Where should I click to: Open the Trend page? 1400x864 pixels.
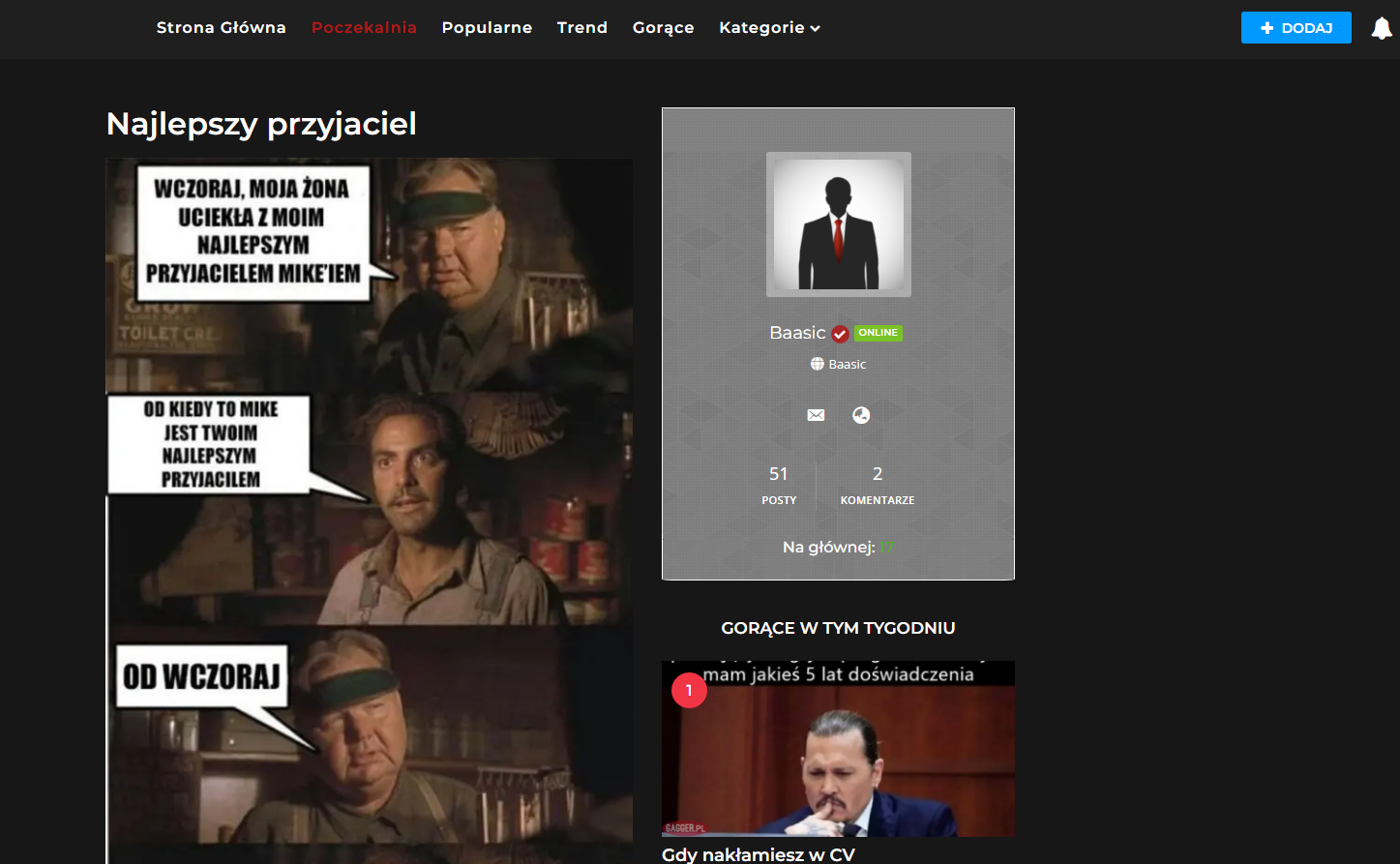(x=582, y=28)
